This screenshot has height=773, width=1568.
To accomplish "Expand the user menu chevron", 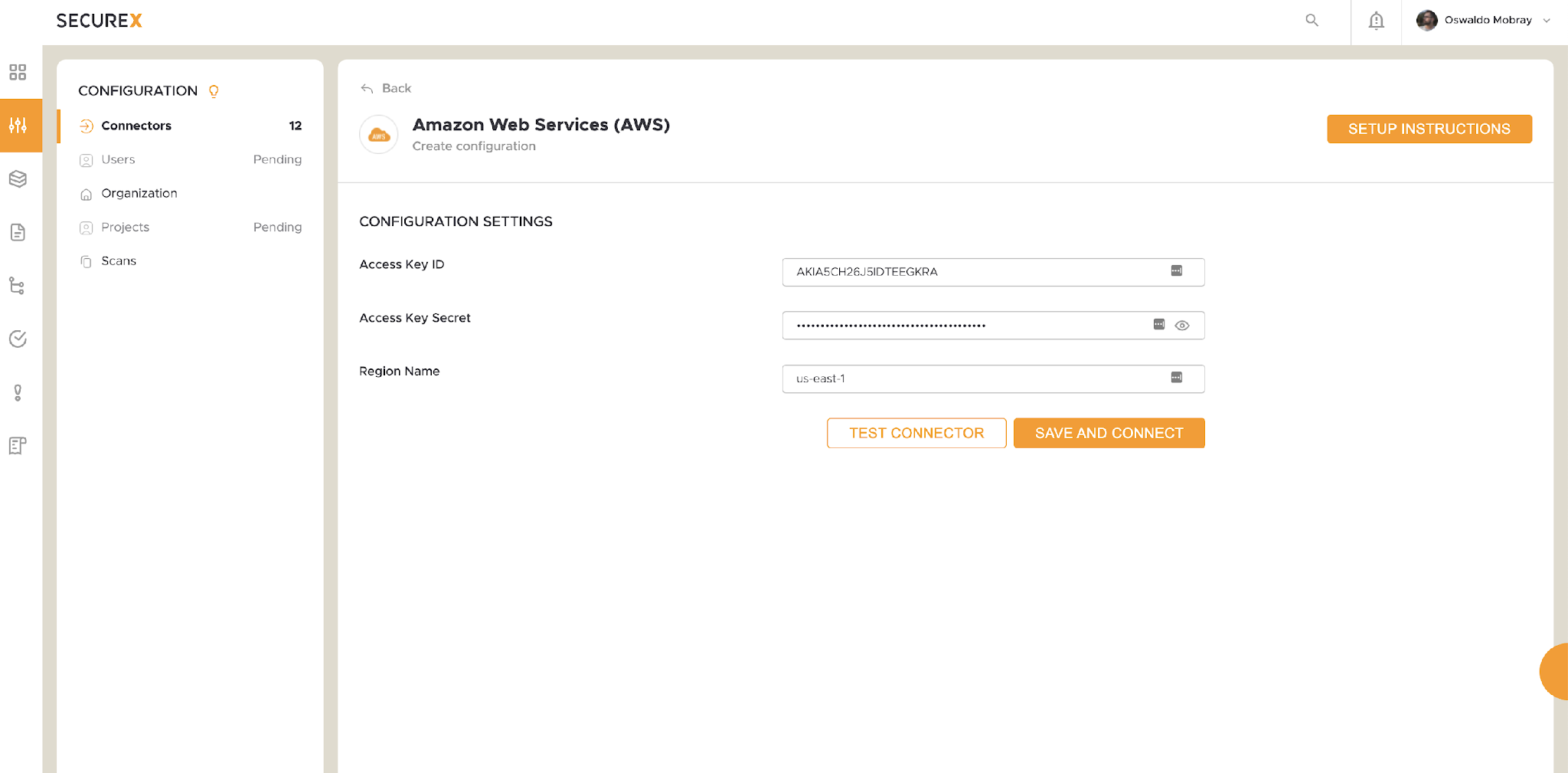I will pos(1547,21).
